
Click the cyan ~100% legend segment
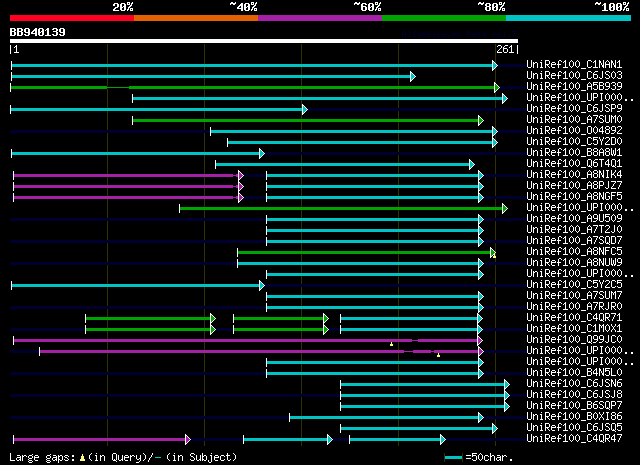click(x=569, y=18)
